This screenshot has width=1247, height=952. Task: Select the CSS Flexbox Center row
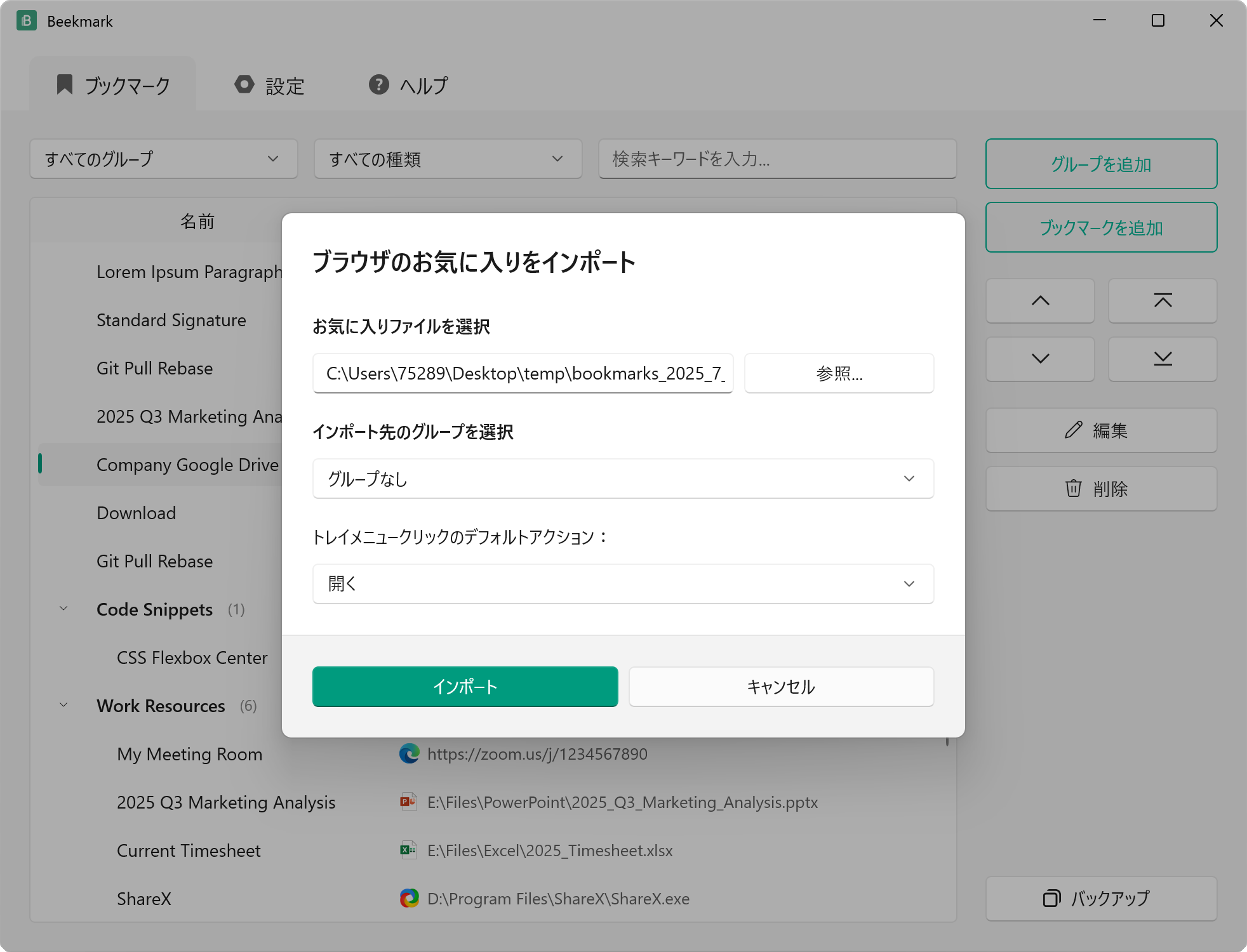tap(160, 658)
